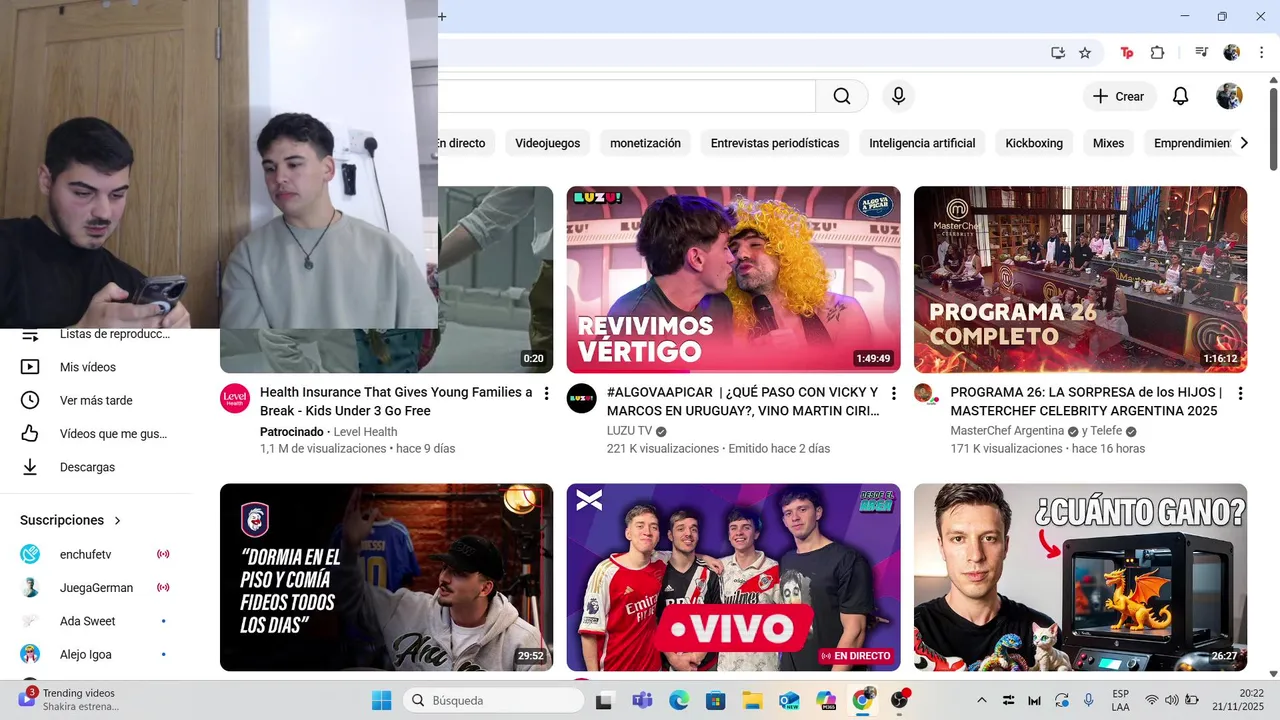Screen dimensions: 1280x720
Task: Open the Dormía en el piso thumbnail
Action: point(386,578)
